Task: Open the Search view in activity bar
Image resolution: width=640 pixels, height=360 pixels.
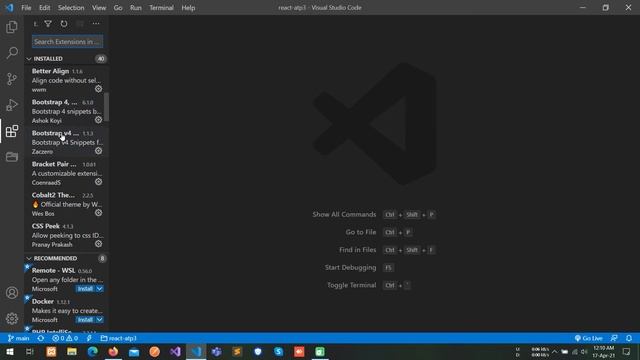Action: pyautogui.click(x=12, y=53)
